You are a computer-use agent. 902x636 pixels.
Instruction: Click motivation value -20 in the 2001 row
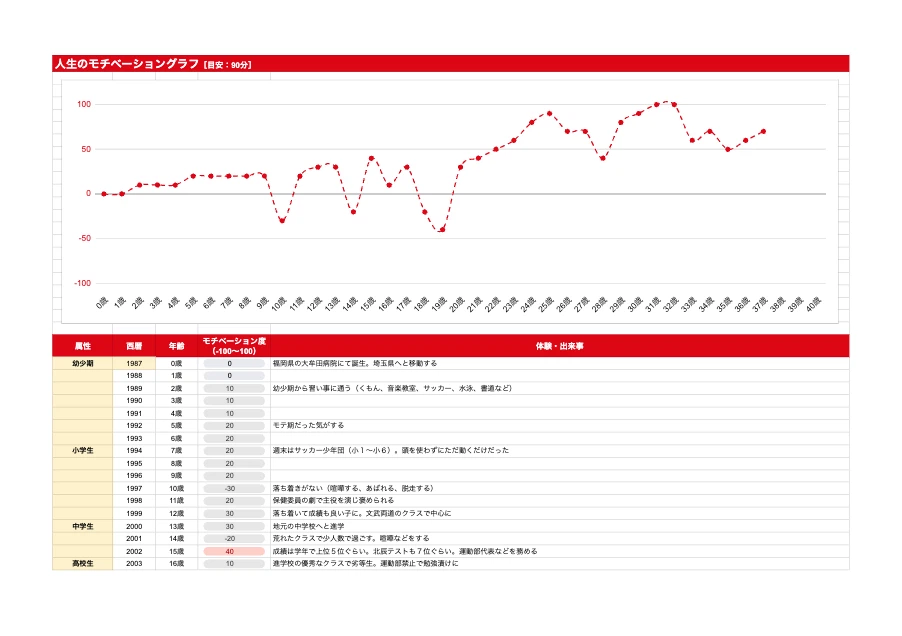234,539
